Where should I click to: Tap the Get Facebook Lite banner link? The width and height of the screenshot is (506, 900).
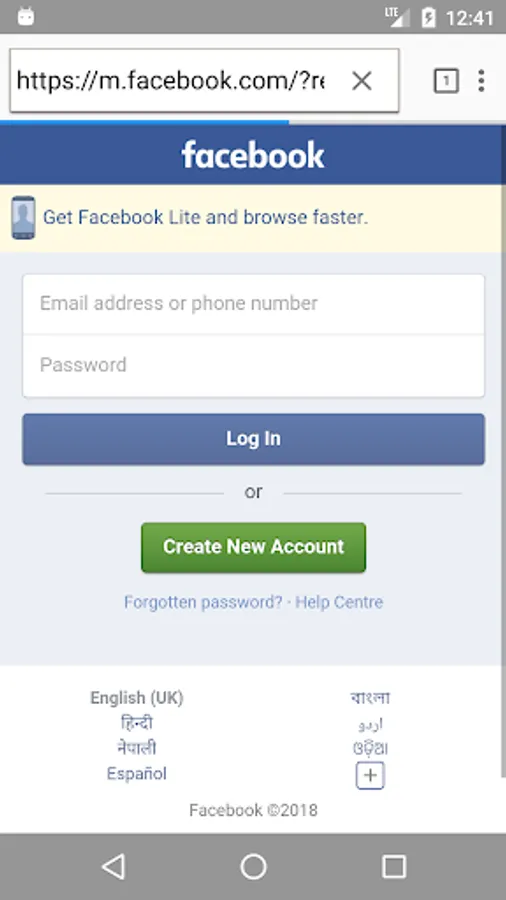pyautogui.click(x=205, y=218)
